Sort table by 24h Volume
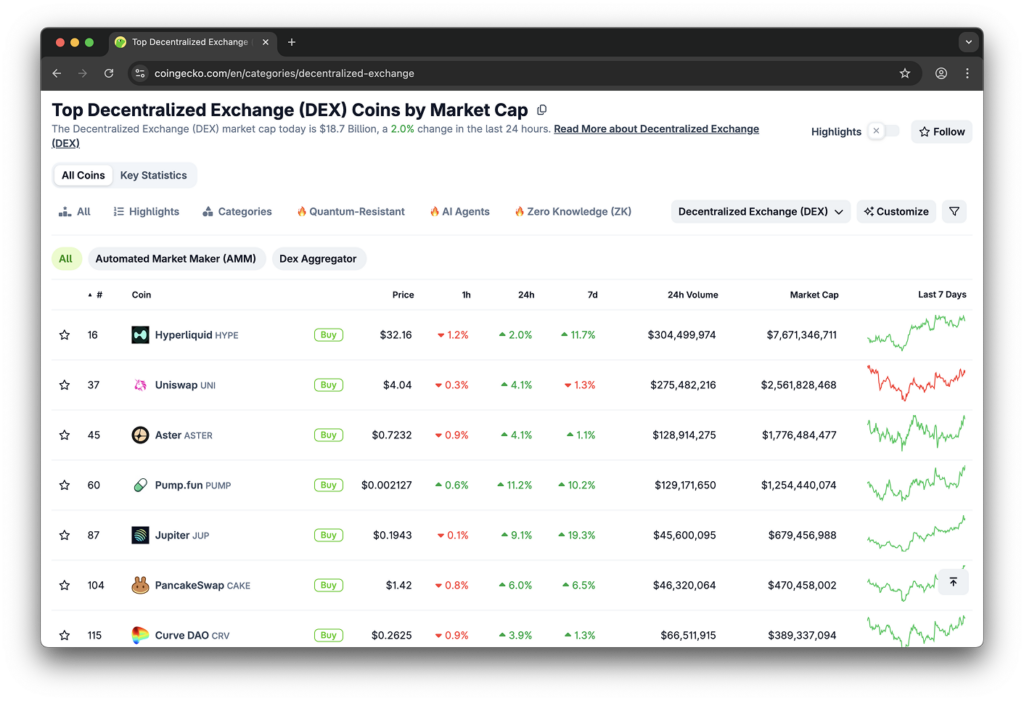The image size is (1024, 701). (x=692, y=295)
